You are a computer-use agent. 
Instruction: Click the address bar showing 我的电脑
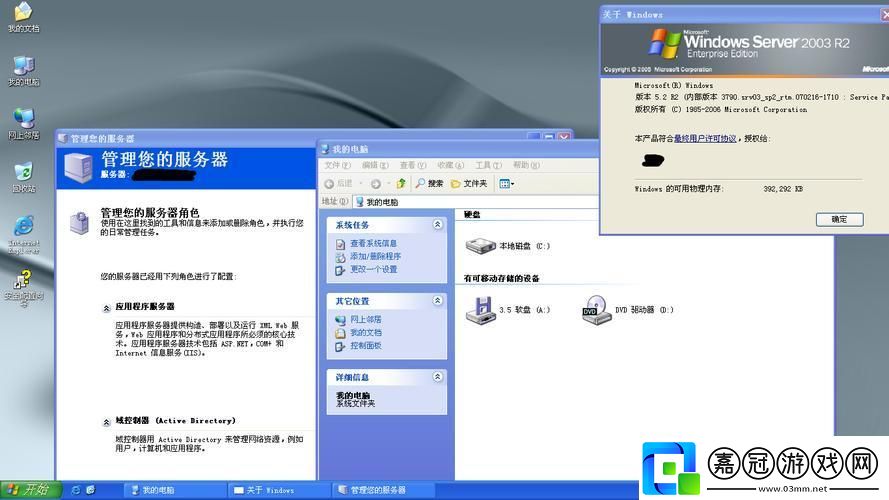coord(475,202)
